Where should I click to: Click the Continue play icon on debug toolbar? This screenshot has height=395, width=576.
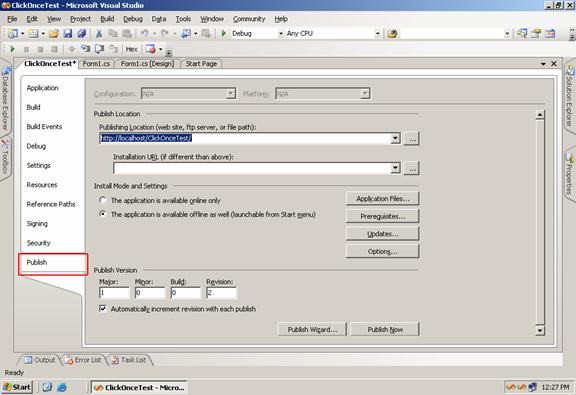click(x=12, y=49)
